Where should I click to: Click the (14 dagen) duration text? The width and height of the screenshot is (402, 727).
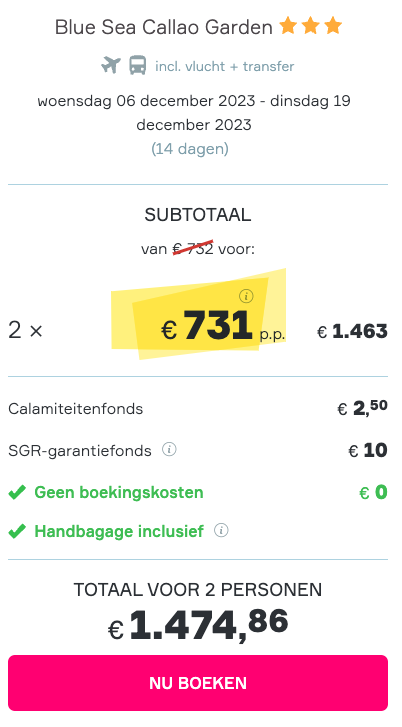[190, 149]
